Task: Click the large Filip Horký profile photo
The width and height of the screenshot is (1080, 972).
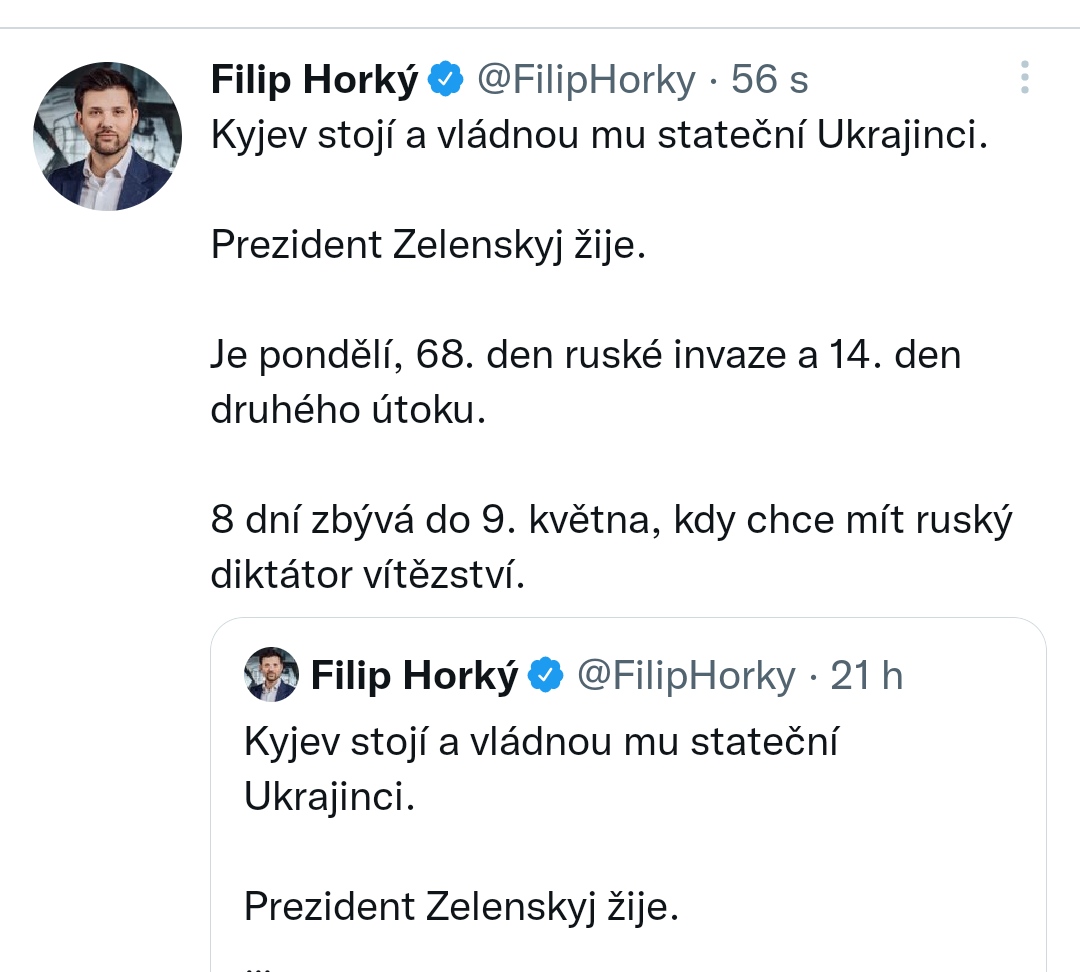Action: tap(108, 136)
